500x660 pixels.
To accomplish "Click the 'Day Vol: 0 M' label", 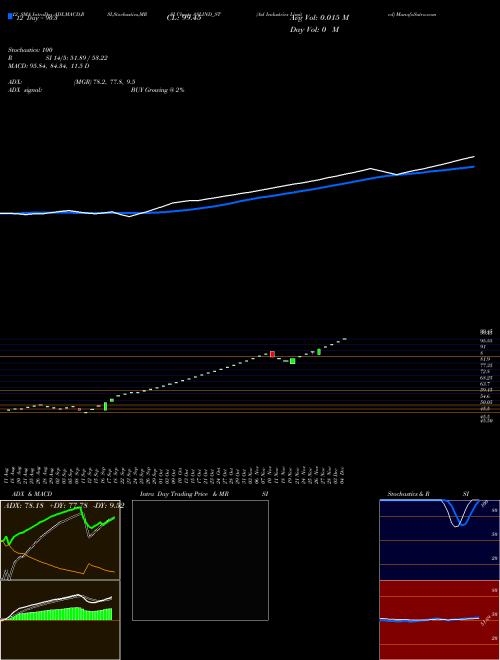I will coord(314,30).
